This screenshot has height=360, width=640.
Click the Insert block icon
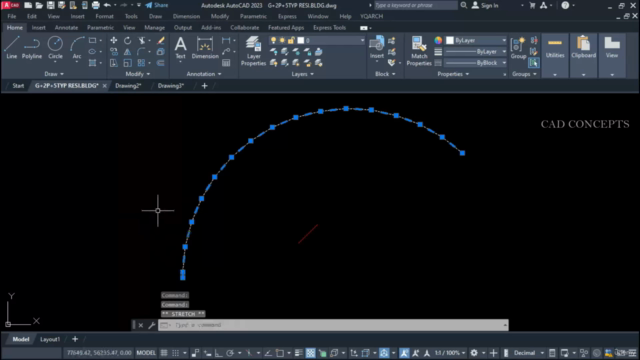click(377, 47)
